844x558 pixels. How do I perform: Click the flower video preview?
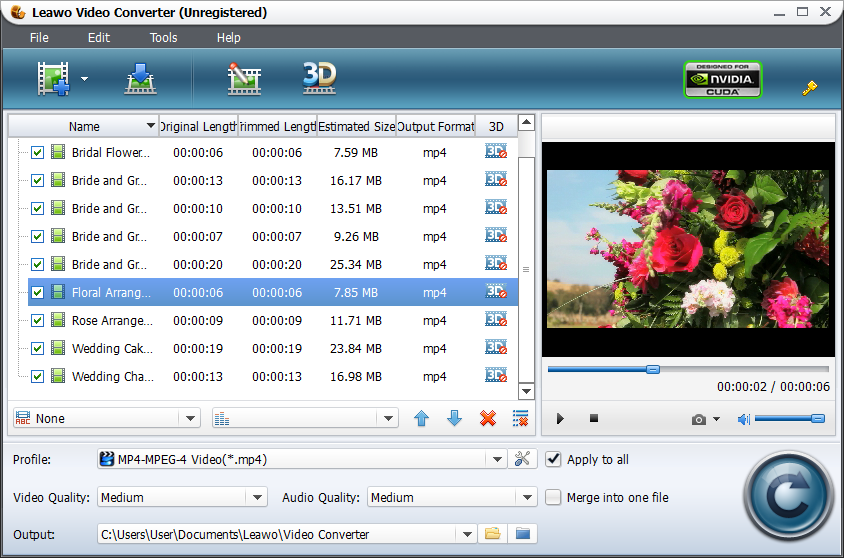point(688,249)
